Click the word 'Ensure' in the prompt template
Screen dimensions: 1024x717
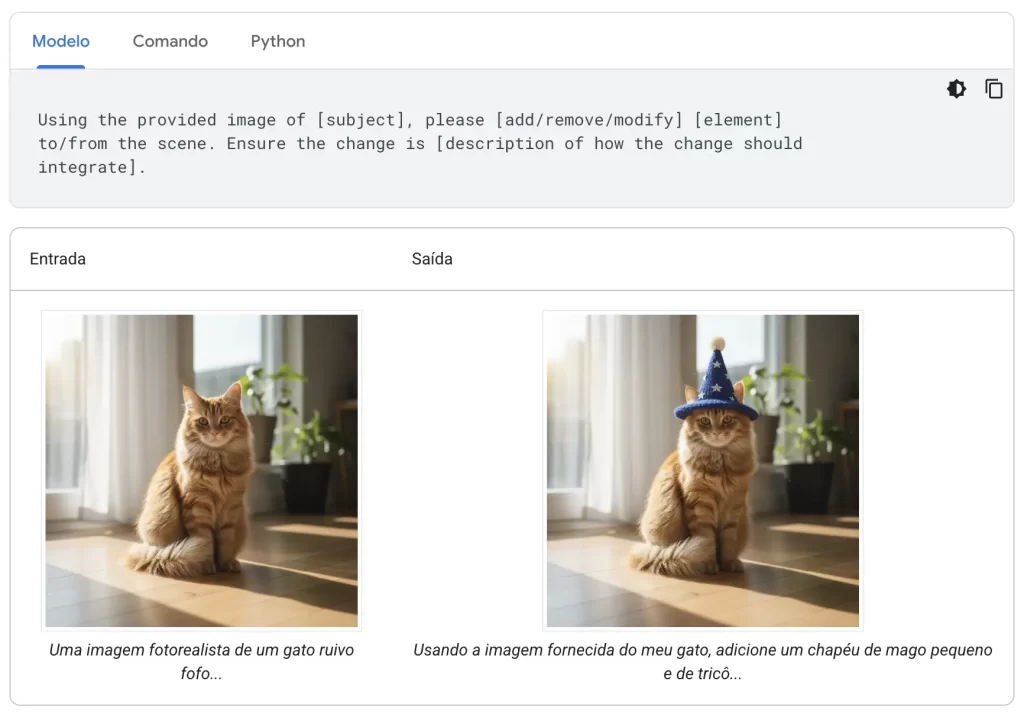tap(256, 144)
